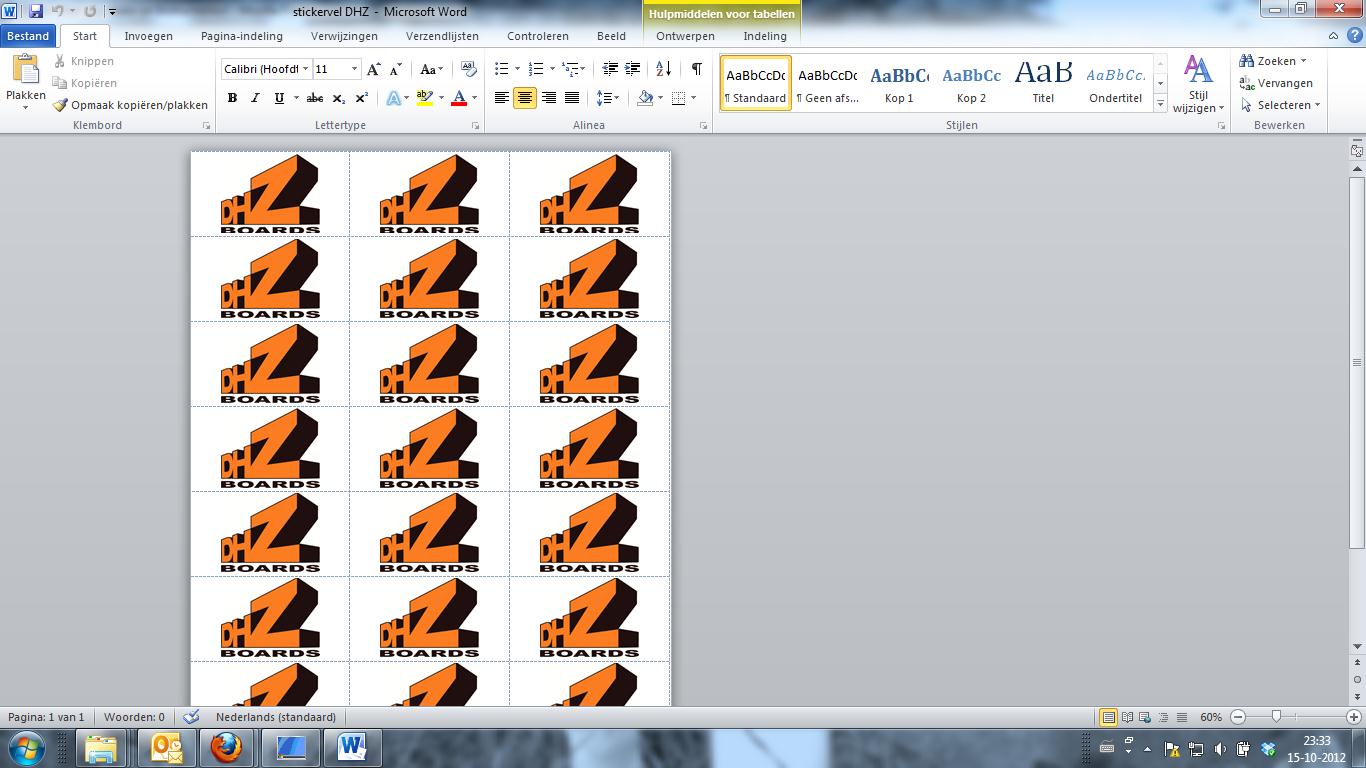Click the Plakken paste icon
1366x768 pixels.
coord(25,70)
